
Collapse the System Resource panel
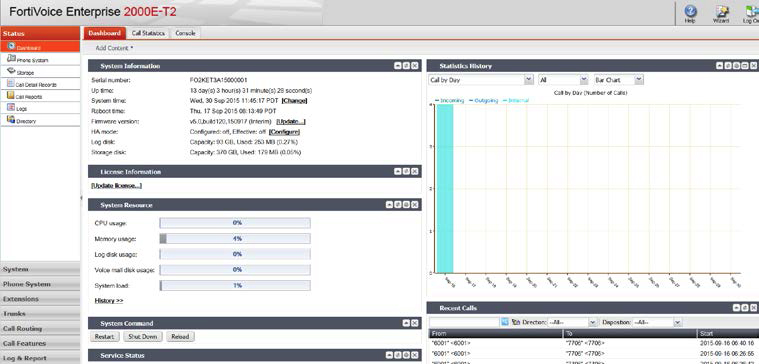point(389,205)
